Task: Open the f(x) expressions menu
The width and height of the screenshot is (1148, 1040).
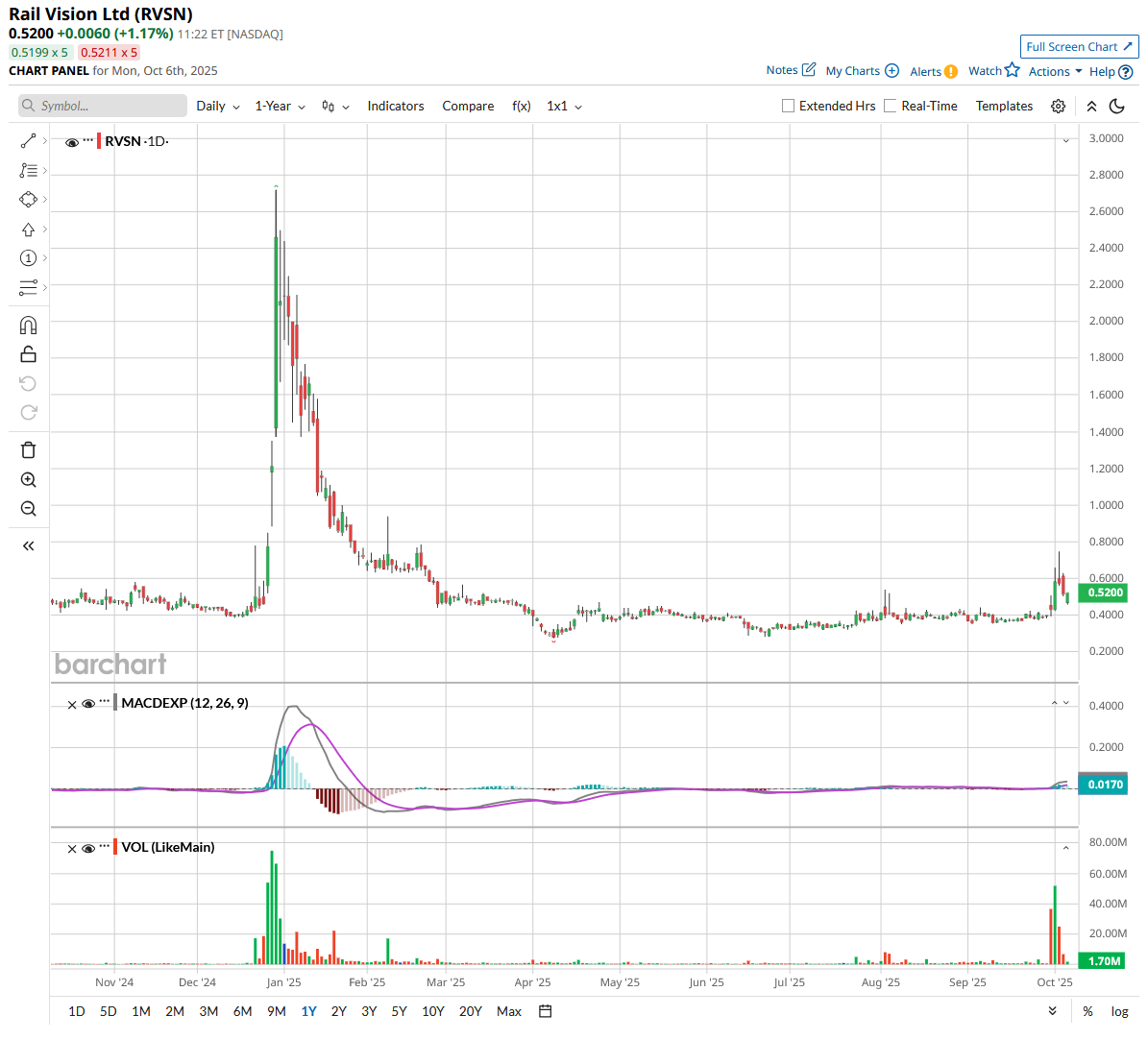Action: pyautogui.click(x=522, y=107)
